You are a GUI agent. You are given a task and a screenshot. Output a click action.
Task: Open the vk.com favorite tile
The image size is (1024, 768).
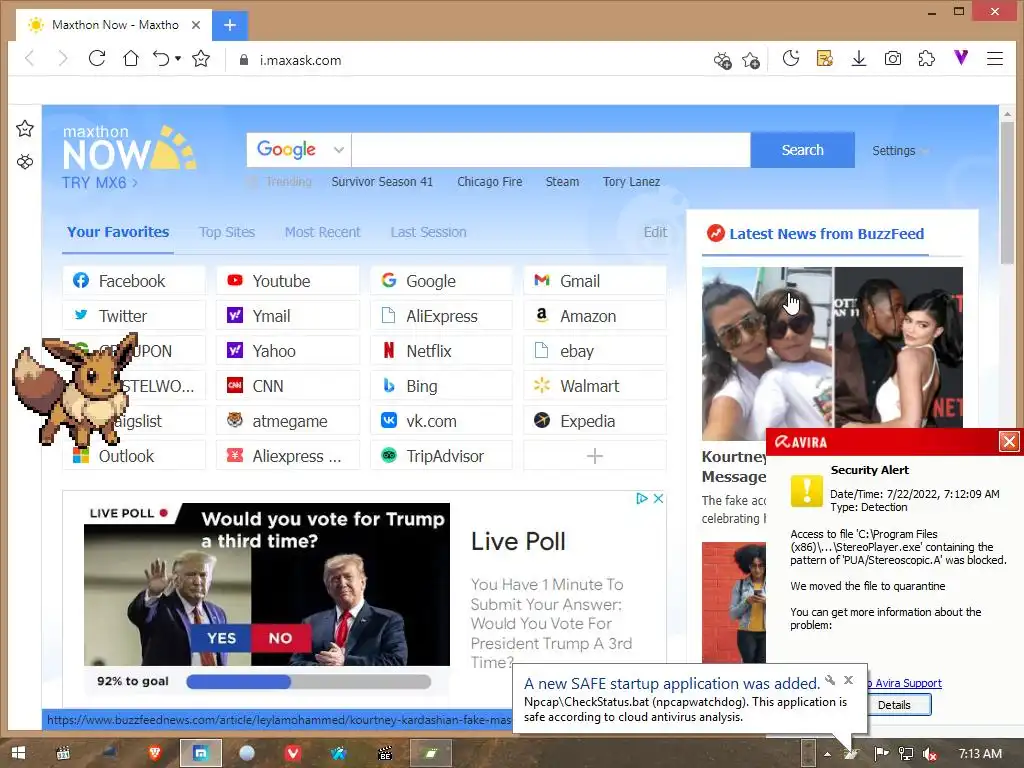tap(441, 421)
